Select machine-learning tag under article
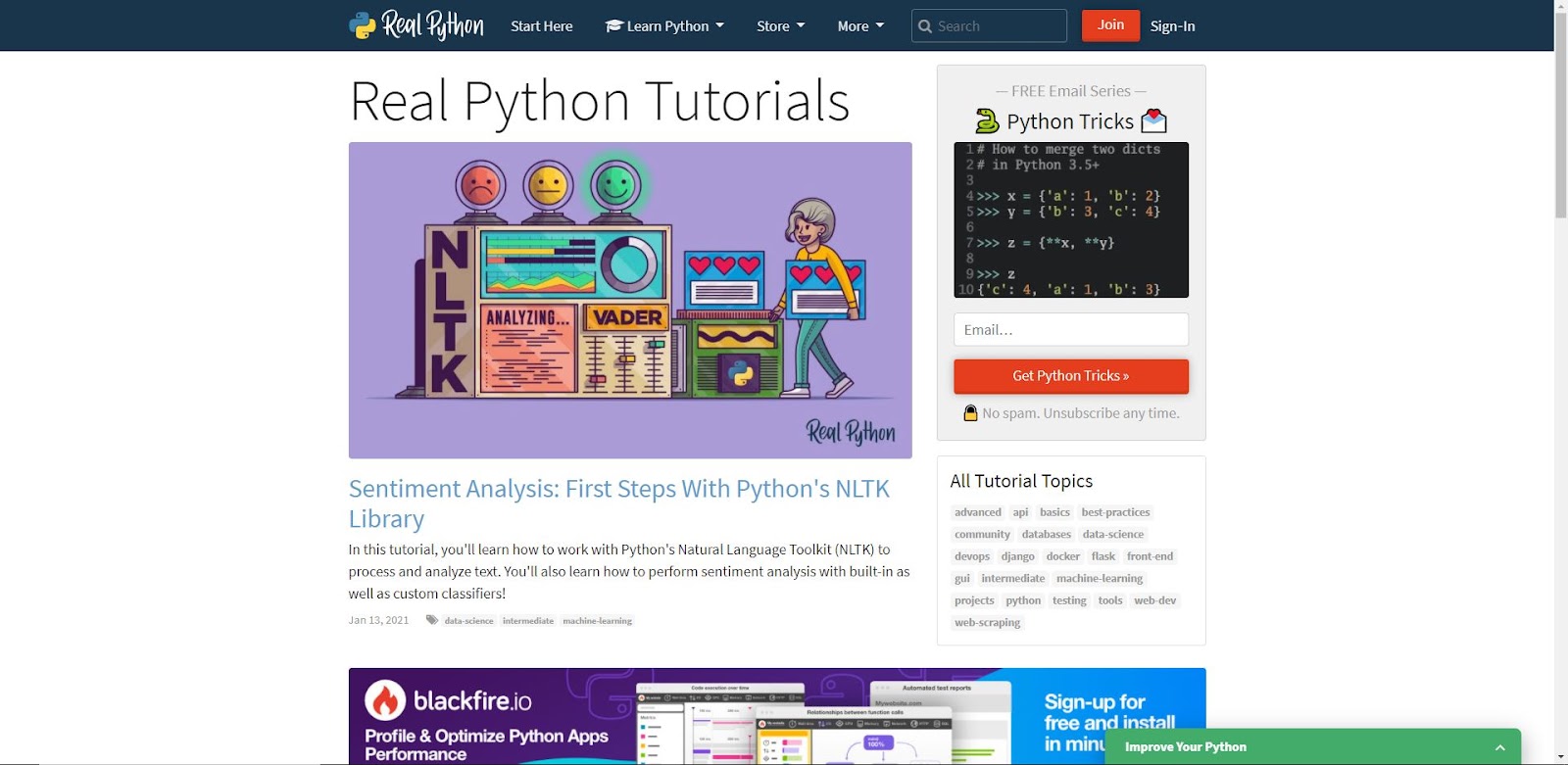1568x765 pixels. (x=597, y=621)
